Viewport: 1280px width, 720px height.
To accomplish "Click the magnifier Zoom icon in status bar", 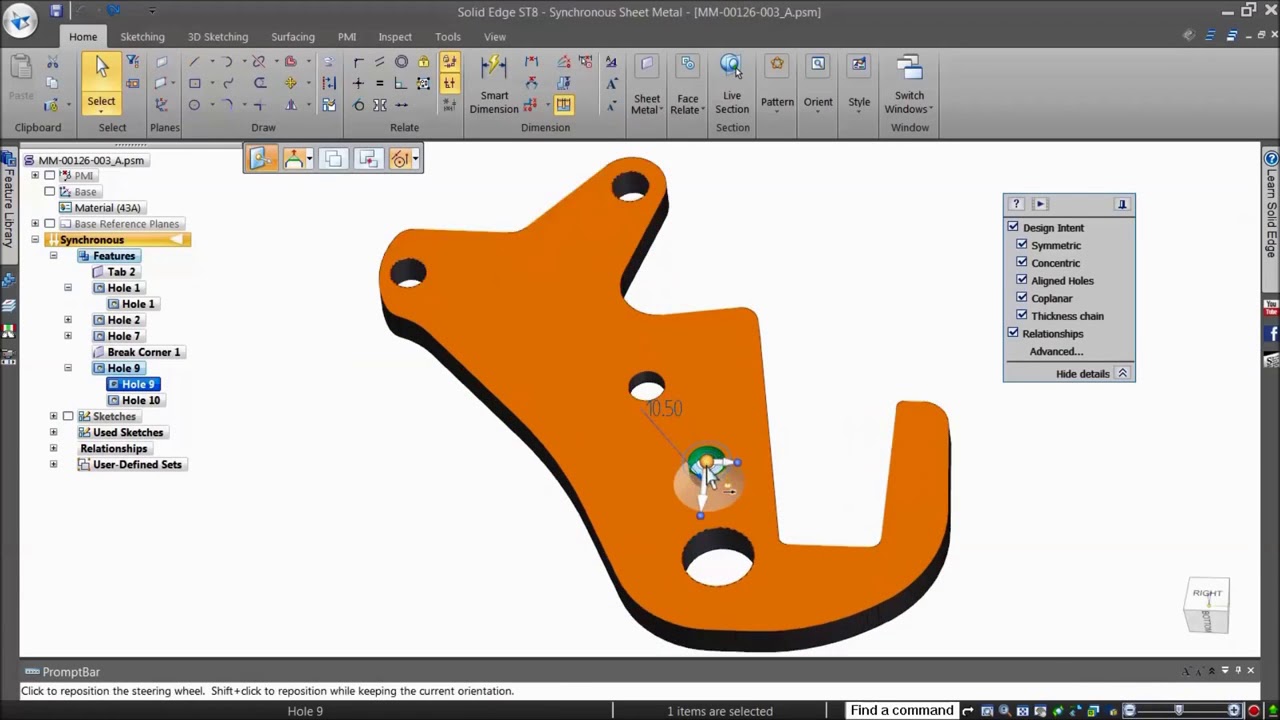I will click(x=1004, y=711).
